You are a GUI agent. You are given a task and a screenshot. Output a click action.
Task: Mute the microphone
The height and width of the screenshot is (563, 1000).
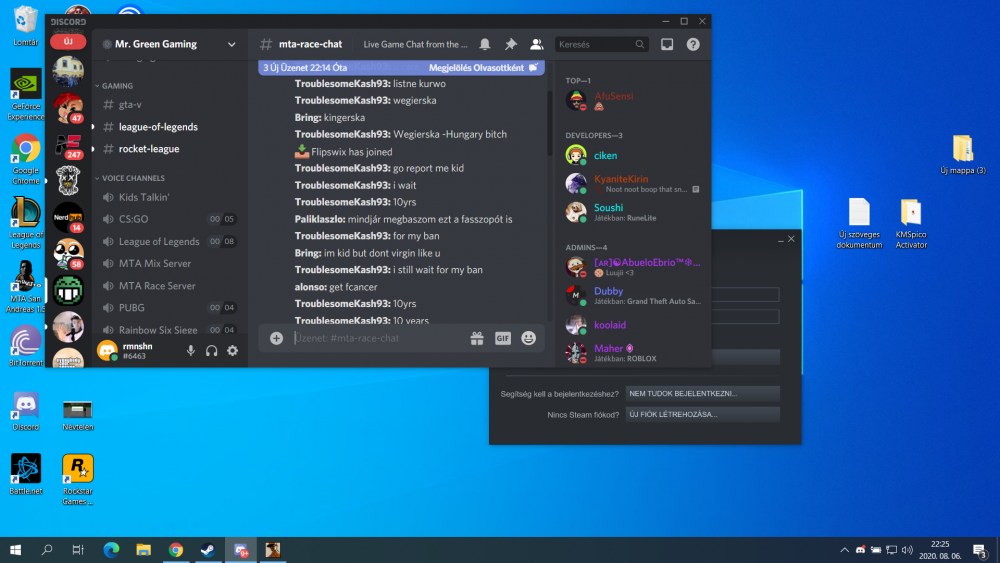190,350
